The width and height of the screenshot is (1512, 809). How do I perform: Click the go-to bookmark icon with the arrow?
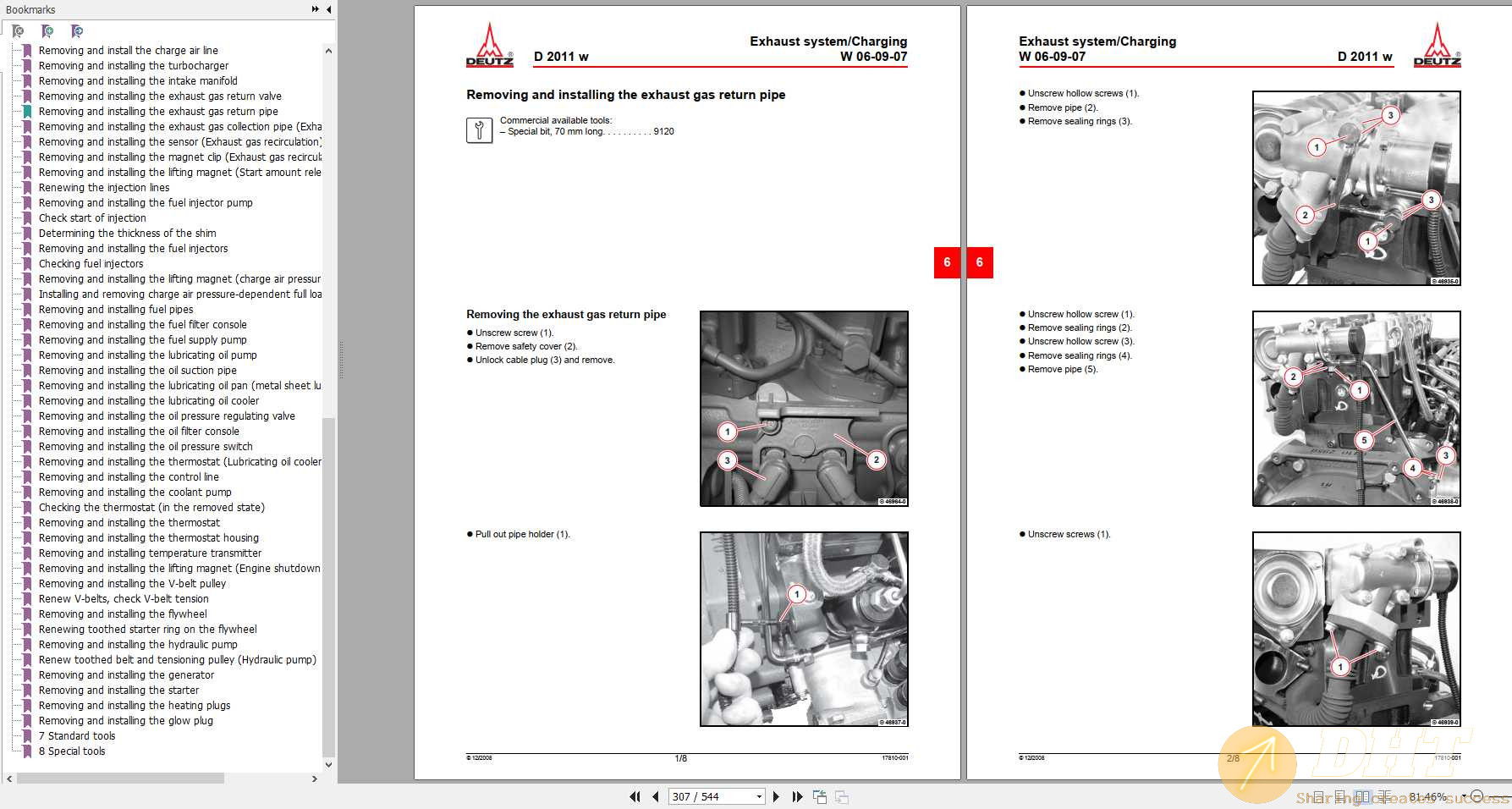click(x=77, y=31)
